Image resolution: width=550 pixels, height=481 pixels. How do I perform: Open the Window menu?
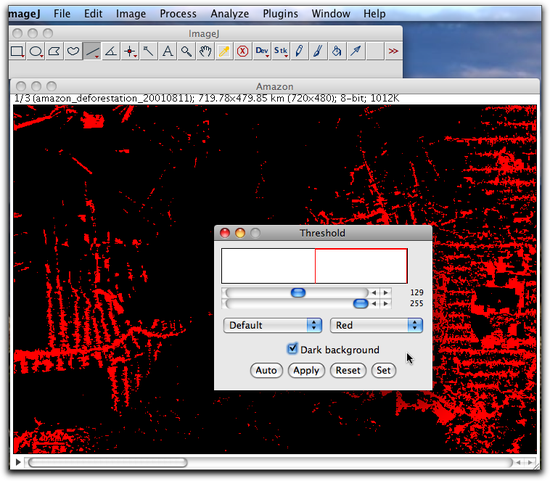coord(331,14)
